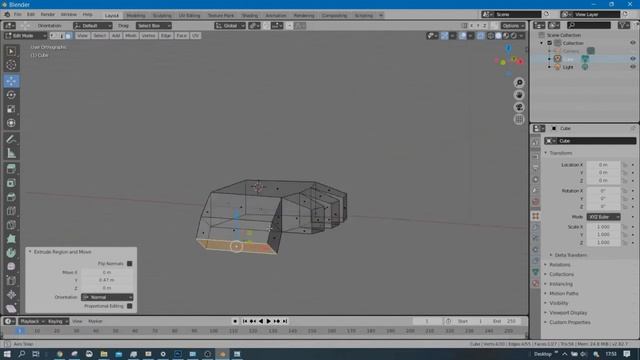
Task: Open the Options dropdown
Action: [x=513, y=26]
